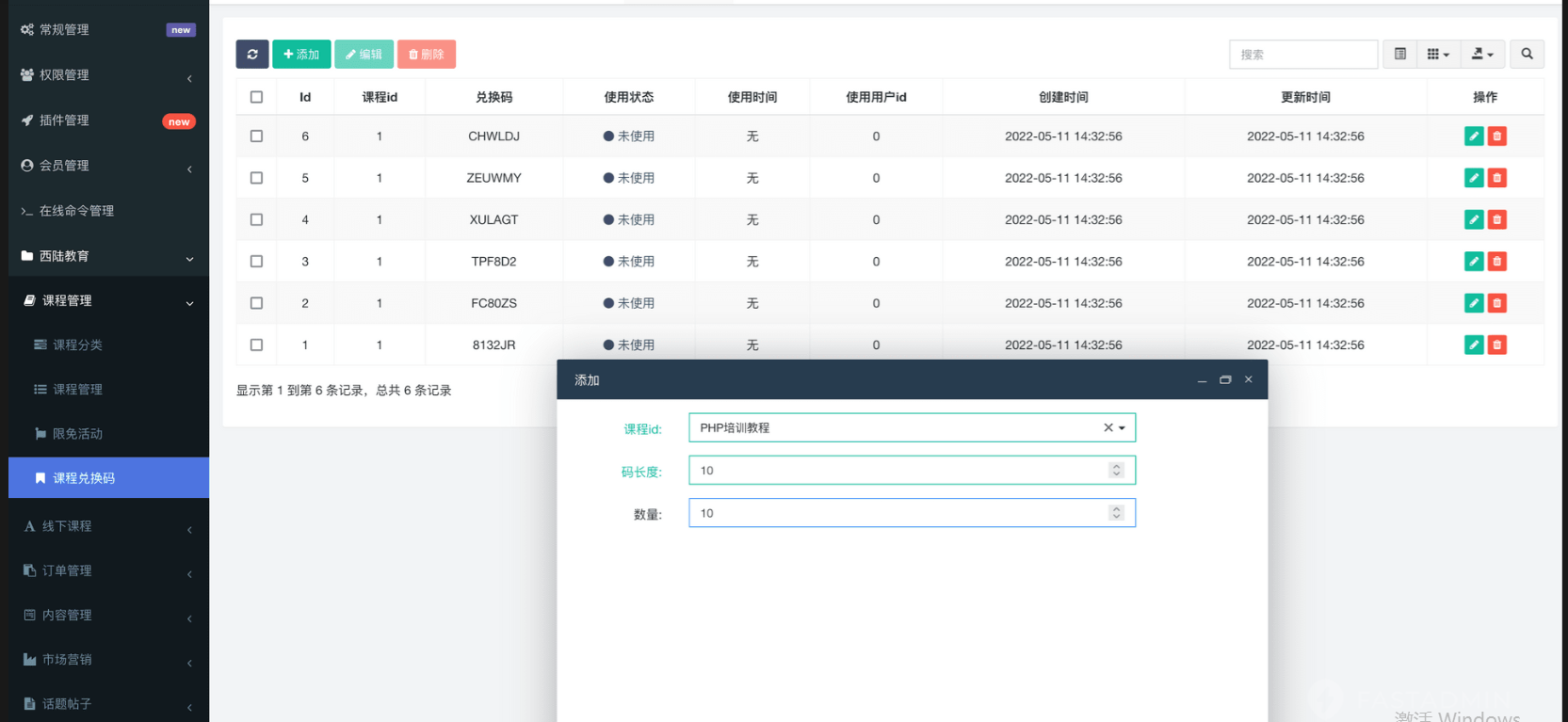Screen dimensions: 1568x722
Task: Click the 码长度 number field
Action: tap(912, 471)
